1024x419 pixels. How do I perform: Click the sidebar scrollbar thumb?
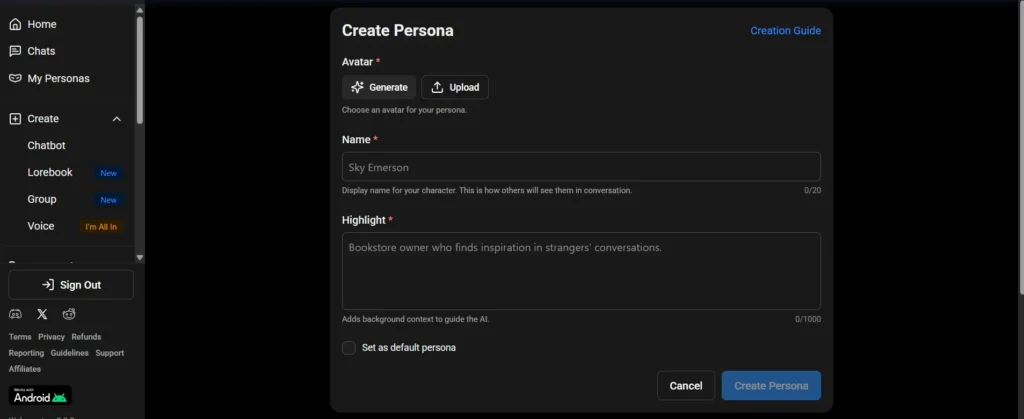(x=140, y=70)
